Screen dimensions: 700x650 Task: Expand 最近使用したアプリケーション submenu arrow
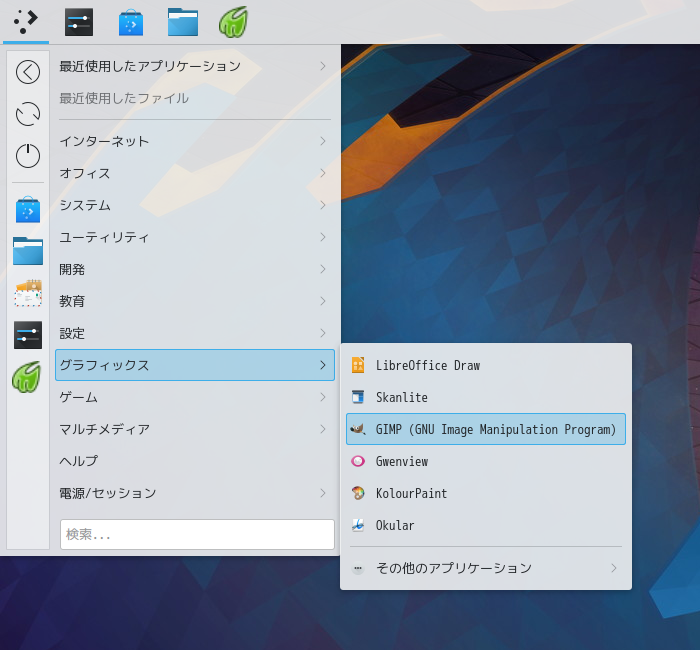click(323, 66)
